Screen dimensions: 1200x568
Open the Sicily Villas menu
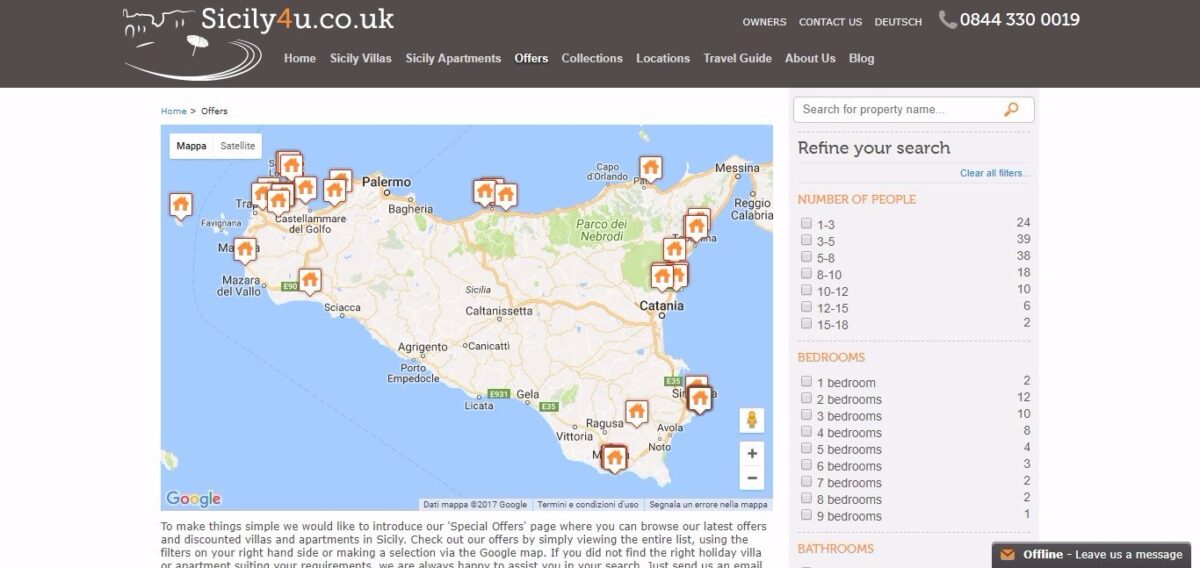(361, 58)
